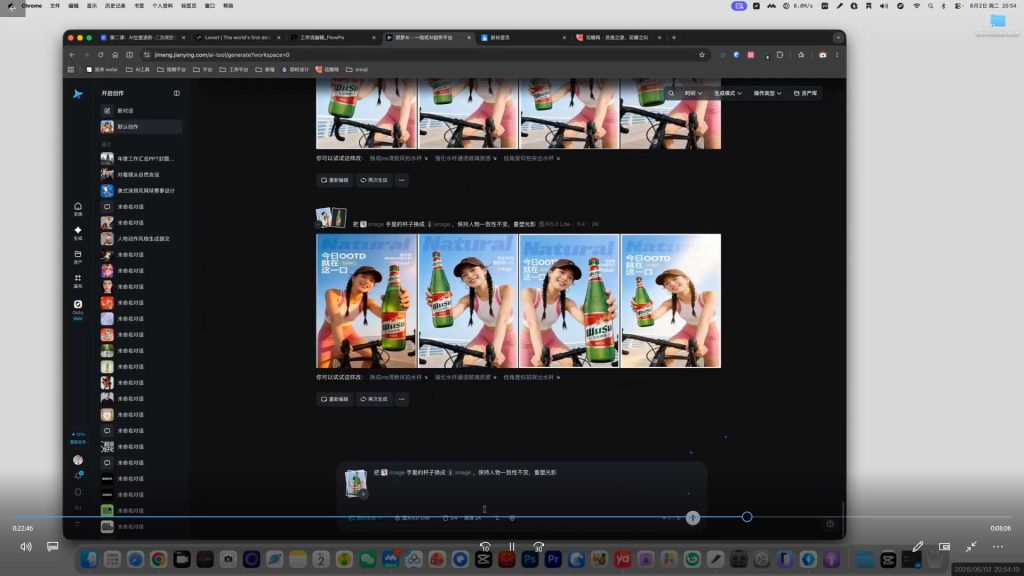Open more options under lower image set
Screen dimensions: 1024x576
pos(402,399)
